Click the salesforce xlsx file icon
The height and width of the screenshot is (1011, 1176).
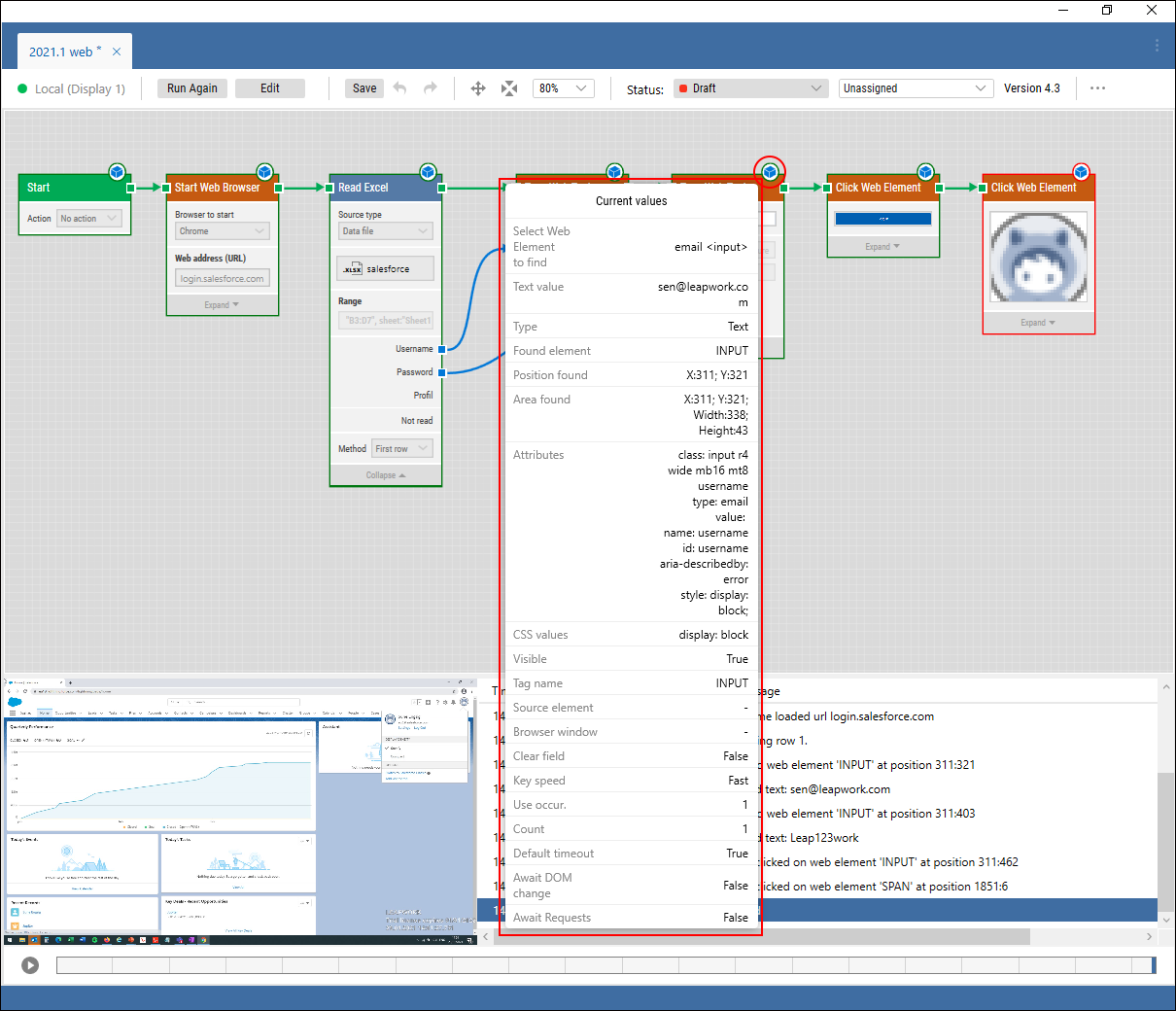pyautogui.click(x=353, y=269)
